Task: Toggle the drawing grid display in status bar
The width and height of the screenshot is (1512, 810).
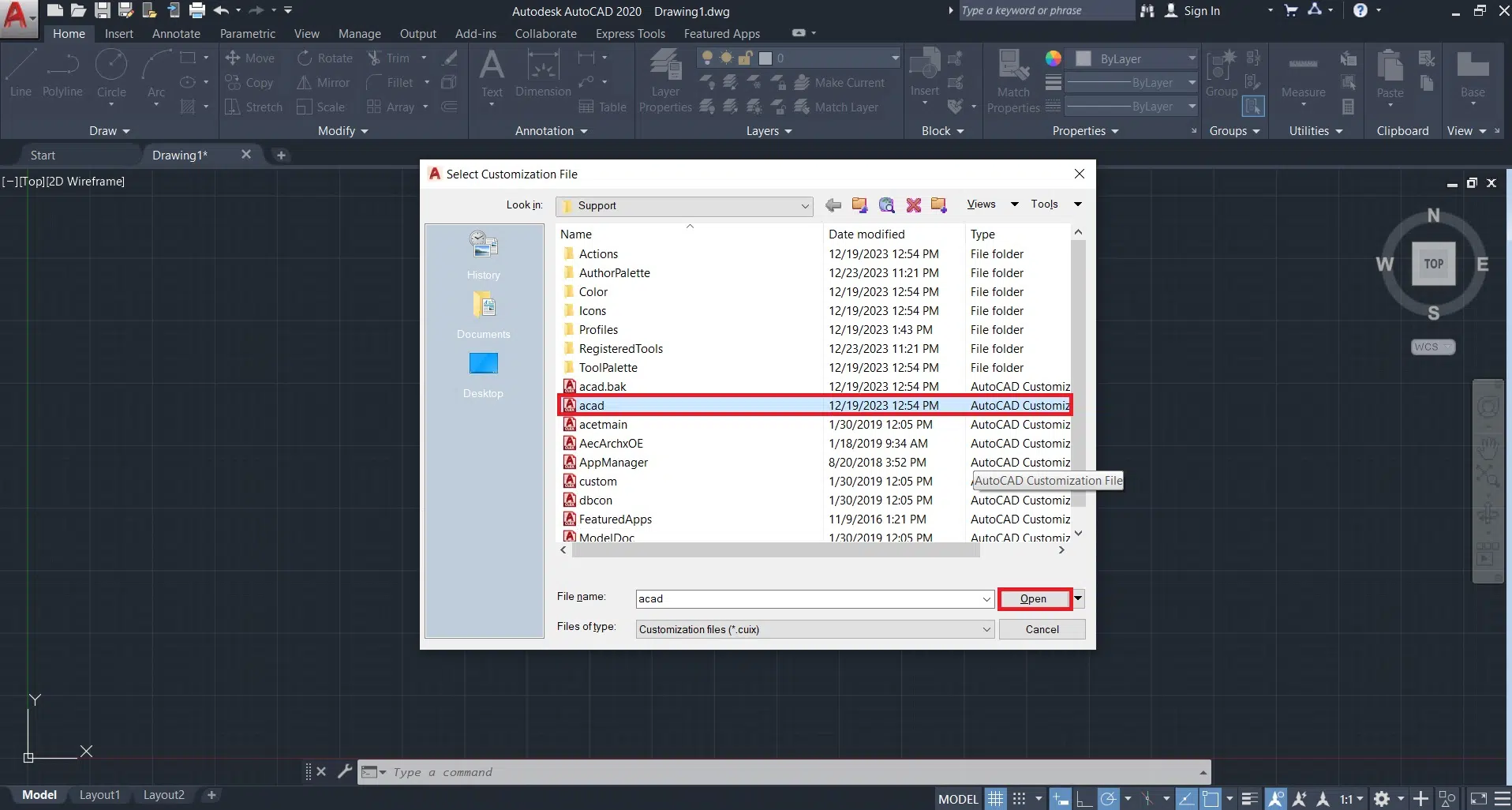Action: click(996, 799)
